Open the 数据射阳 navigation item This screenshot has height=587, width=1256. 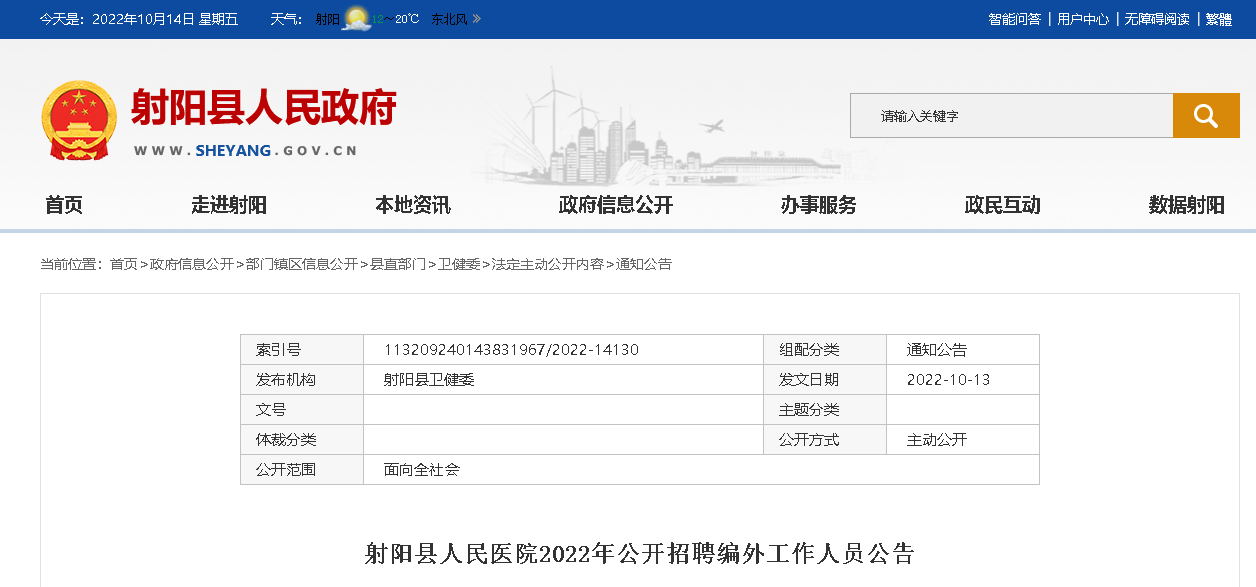(1186, 205)
